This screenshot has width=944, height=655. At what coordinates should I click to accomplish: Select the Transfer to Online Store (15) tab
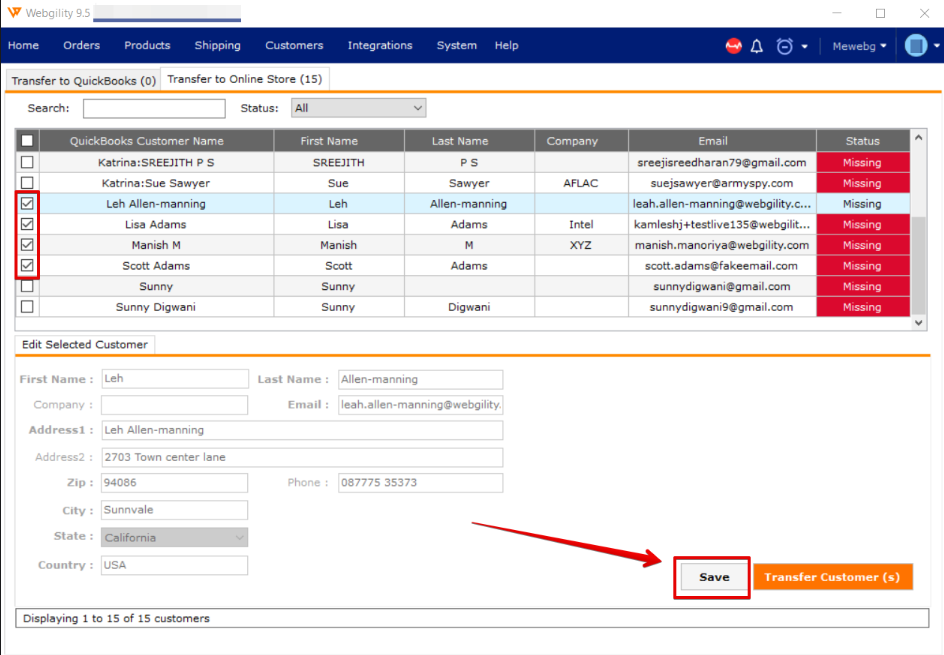coord(245,79)
